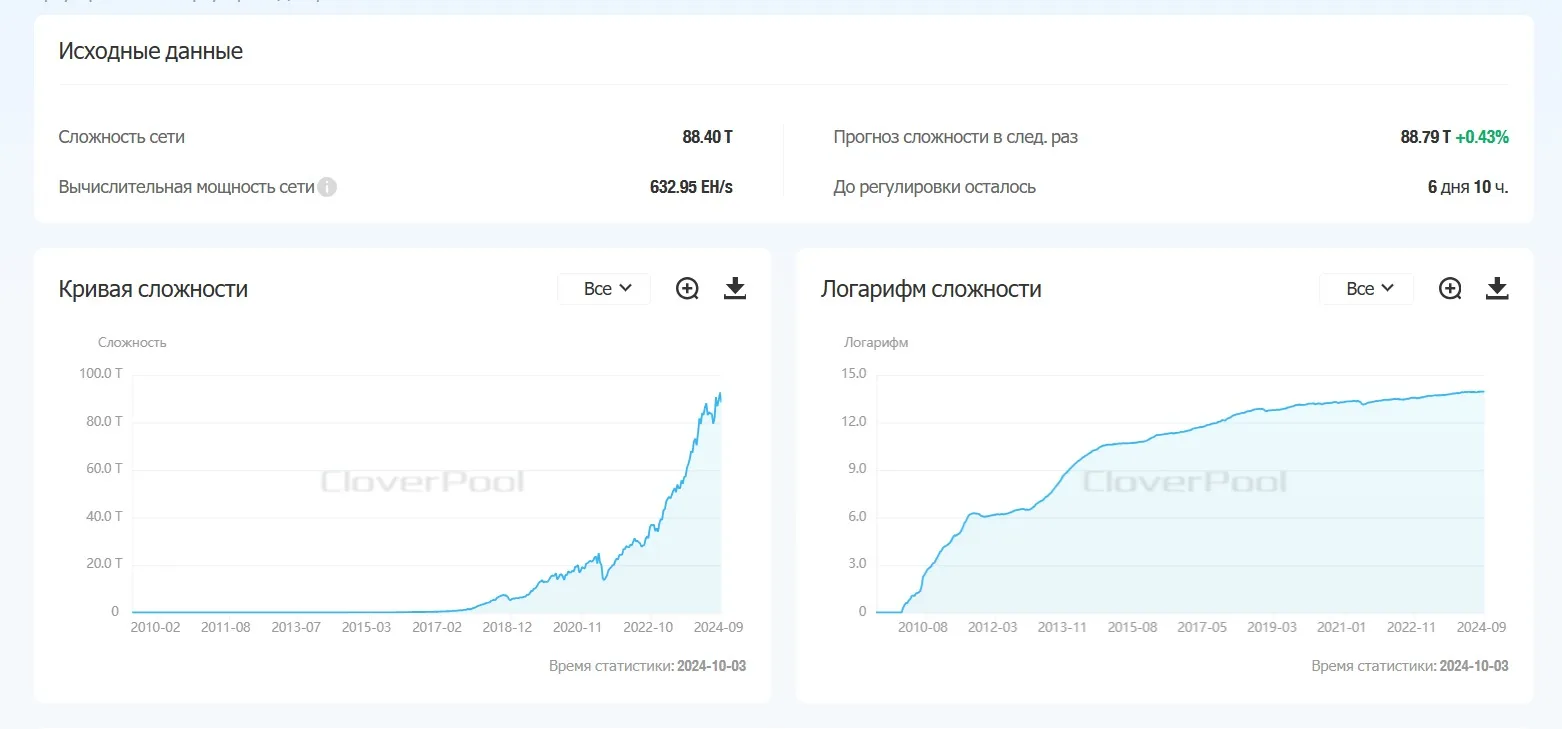Click the До регулировки осталось label
Screen dimensions: 1562x729
click(934, 187)
